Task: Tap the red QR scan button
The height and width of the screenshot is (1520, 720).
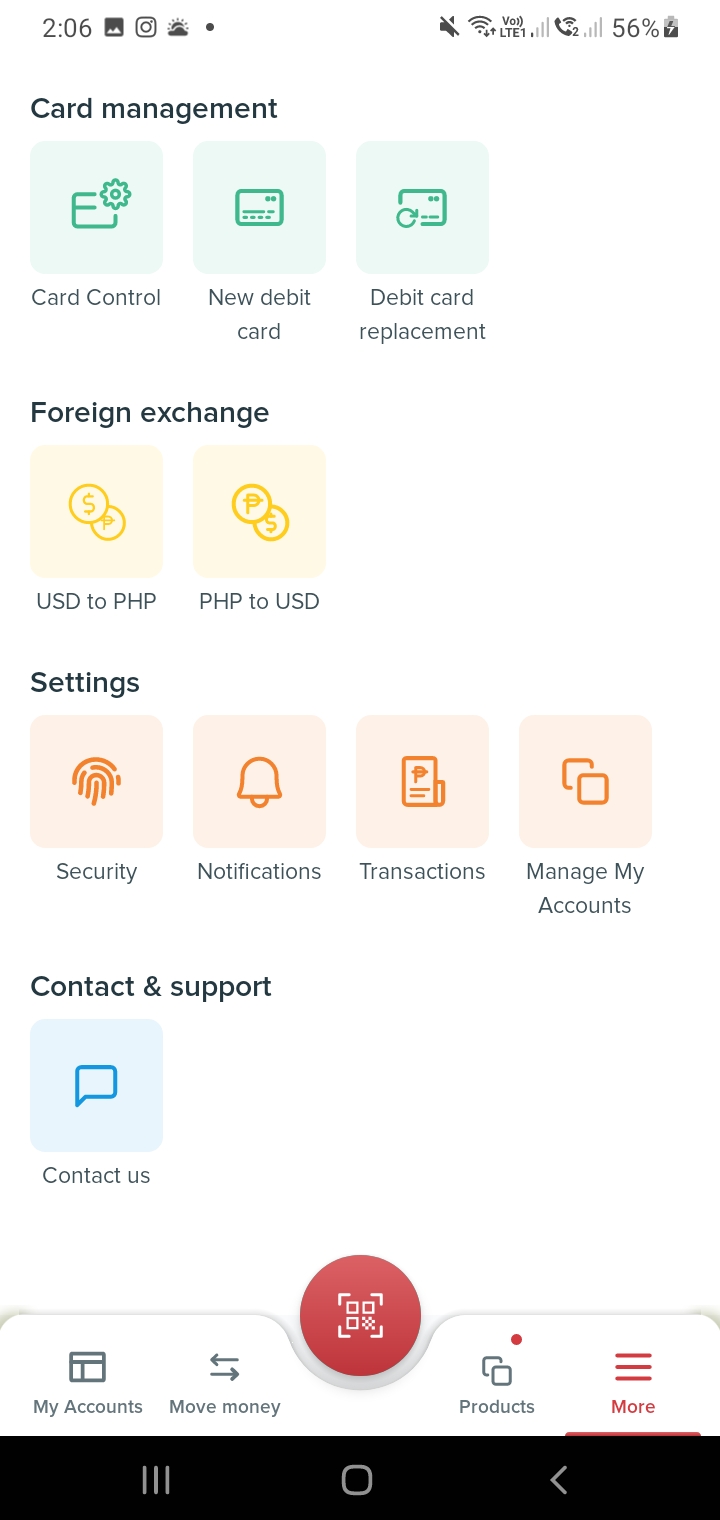Action: point(360,1315)
